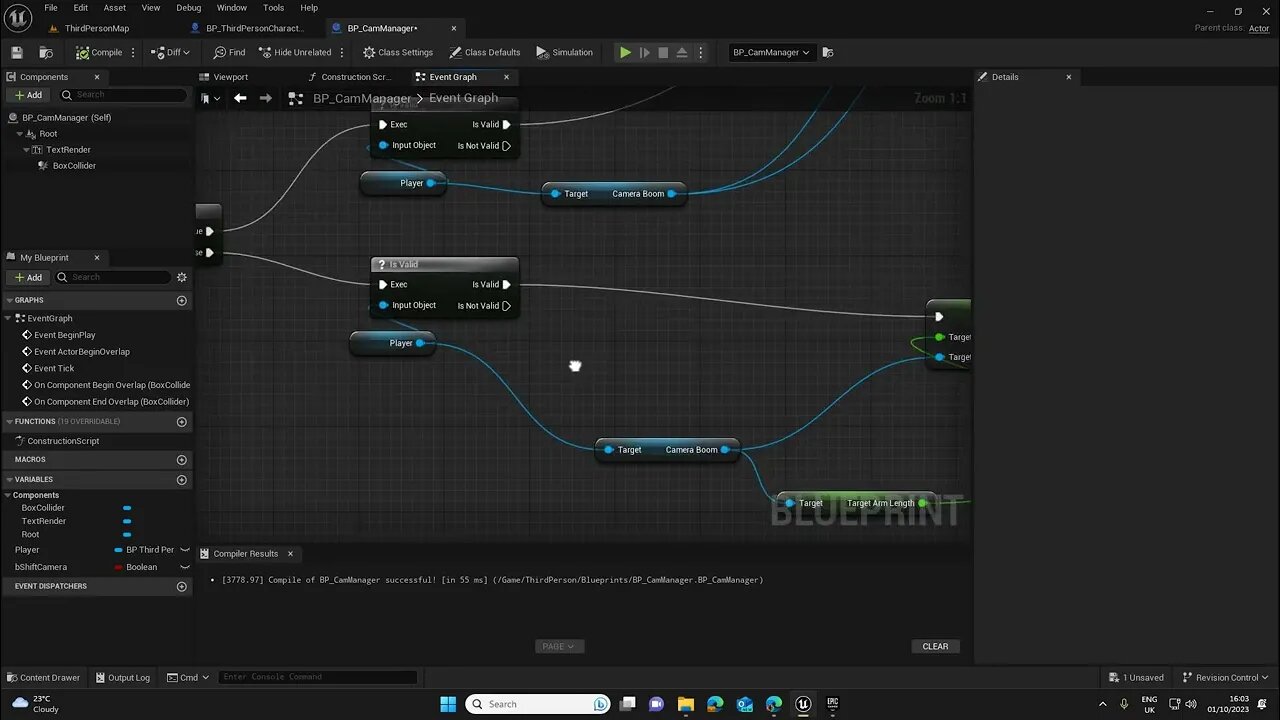Open Epic Games Launcher in taskbar

832,704
